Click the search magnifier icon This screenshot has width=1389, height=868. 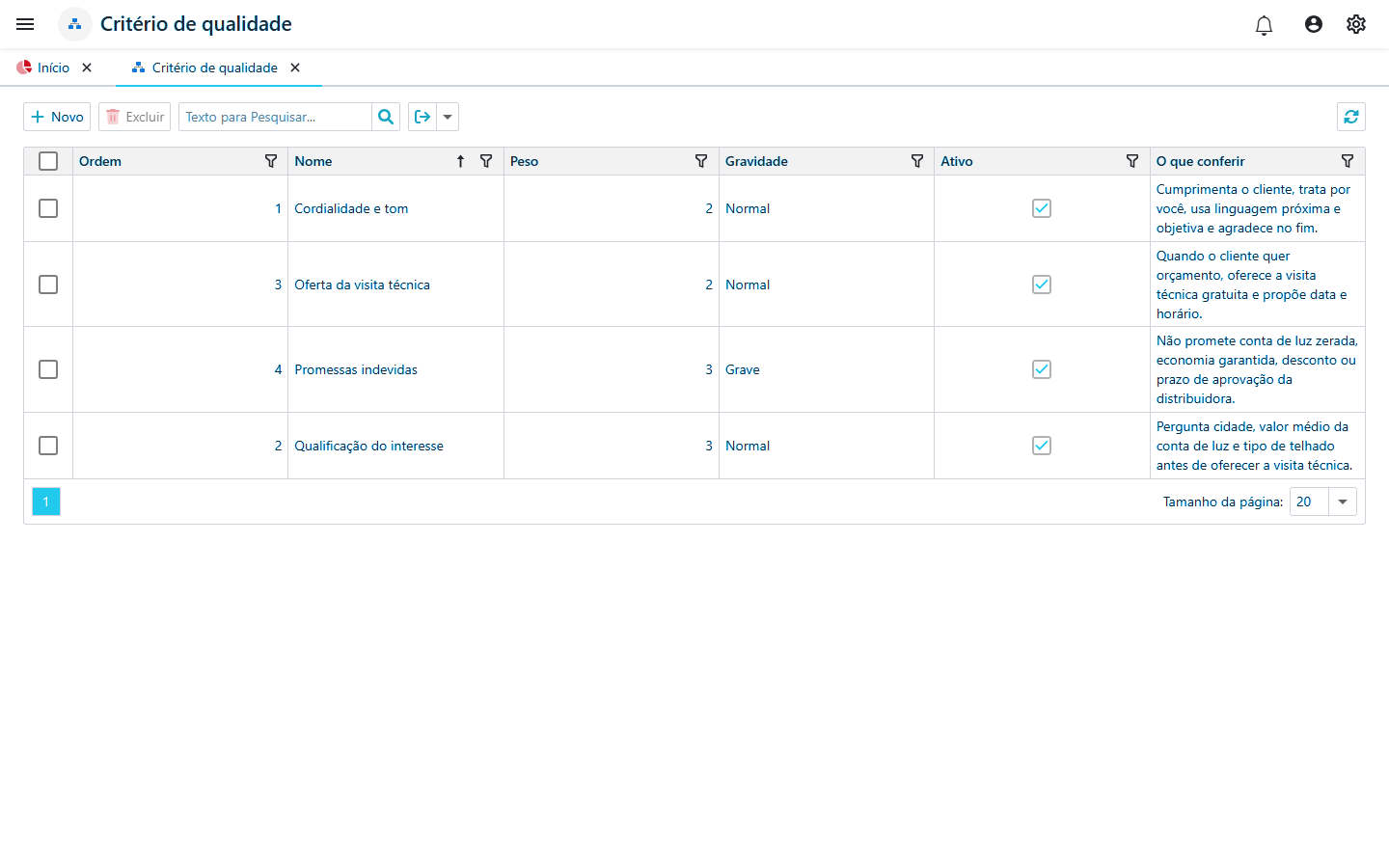[x=386, y=117]
